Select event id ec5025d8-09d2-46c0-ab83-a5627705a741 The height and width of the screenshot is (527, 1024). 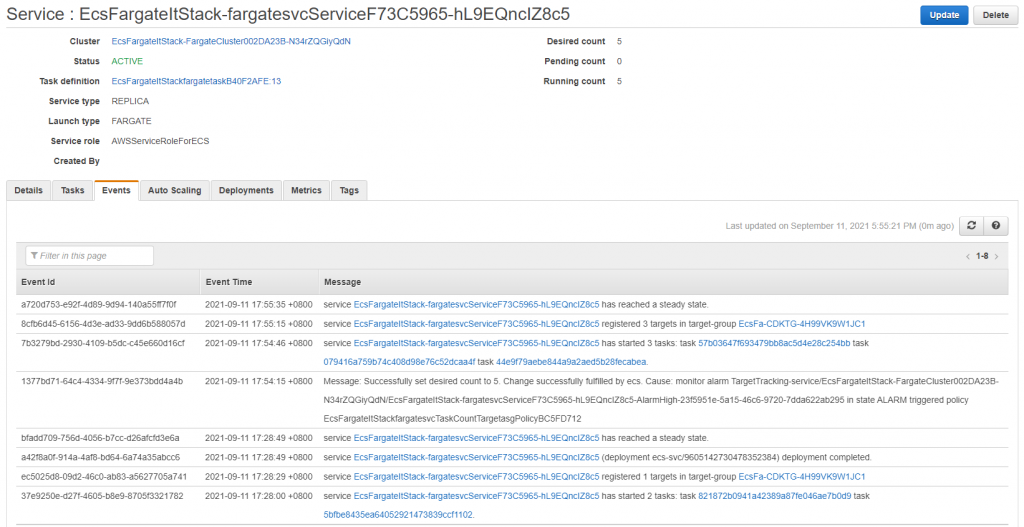[104, 477]
